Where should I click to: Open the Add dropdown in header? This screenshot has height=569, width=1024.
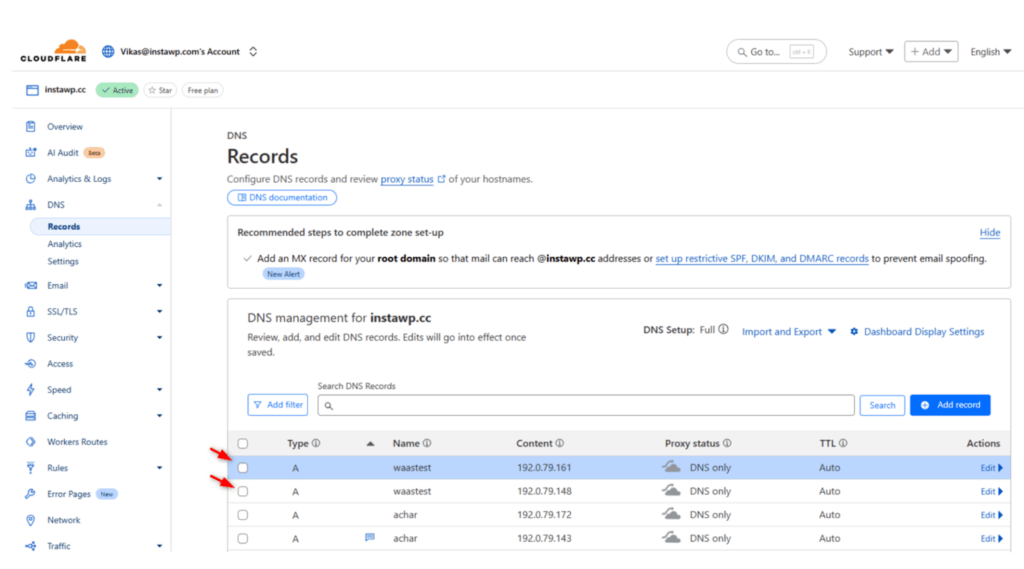coord(931,52)
